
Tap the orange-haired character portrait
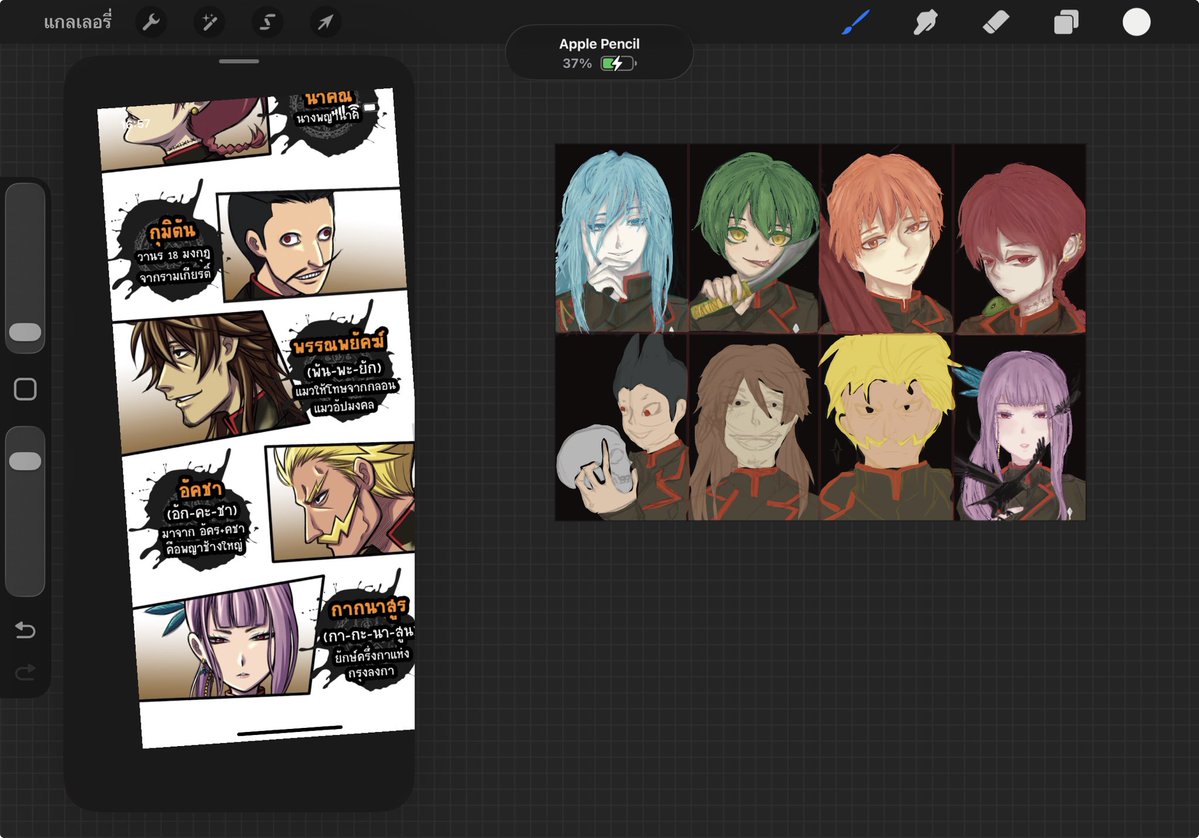tap(886, 239)
